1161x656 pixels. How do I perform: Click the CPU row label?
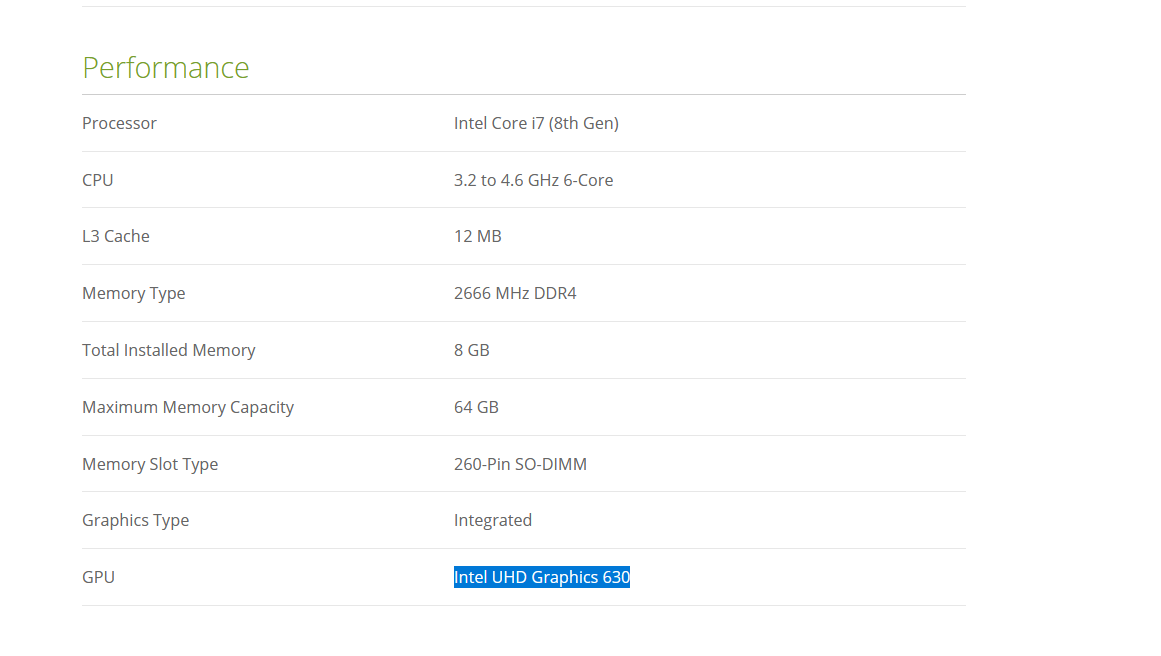click(x=98, y=180)
